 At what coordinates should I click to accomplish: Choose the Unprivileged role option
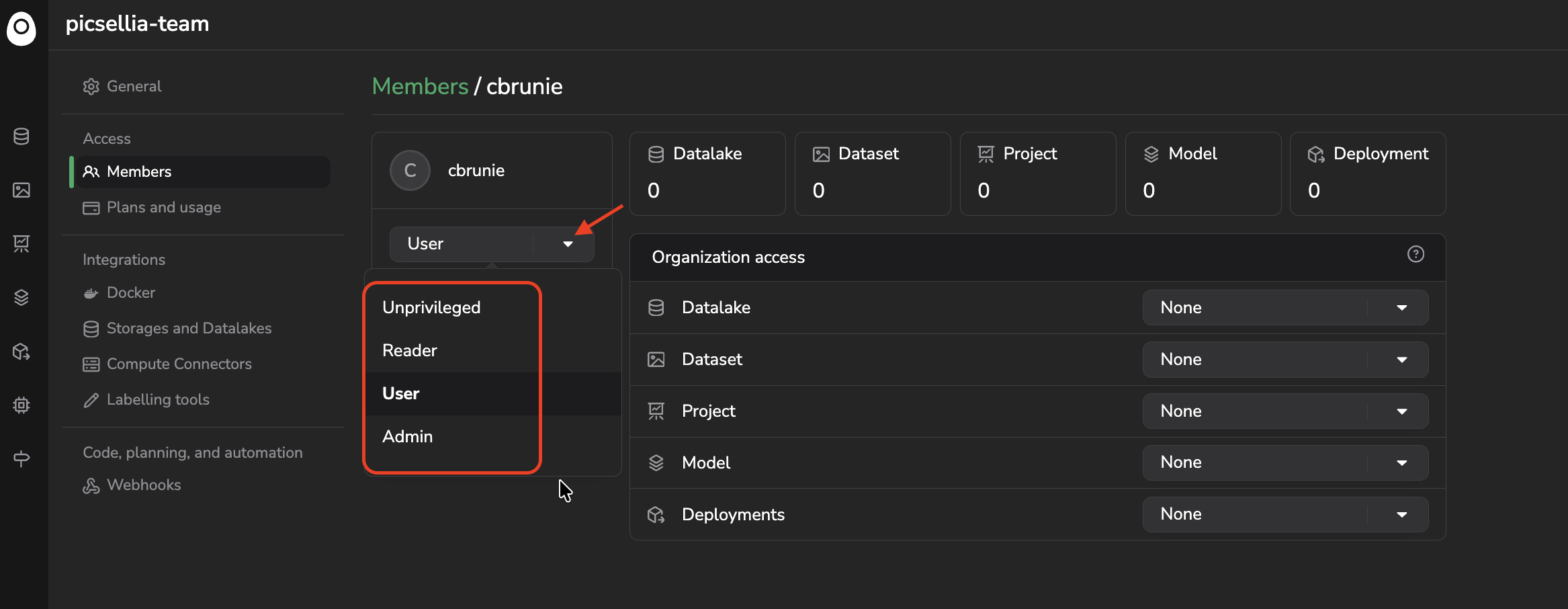point(492,307)
